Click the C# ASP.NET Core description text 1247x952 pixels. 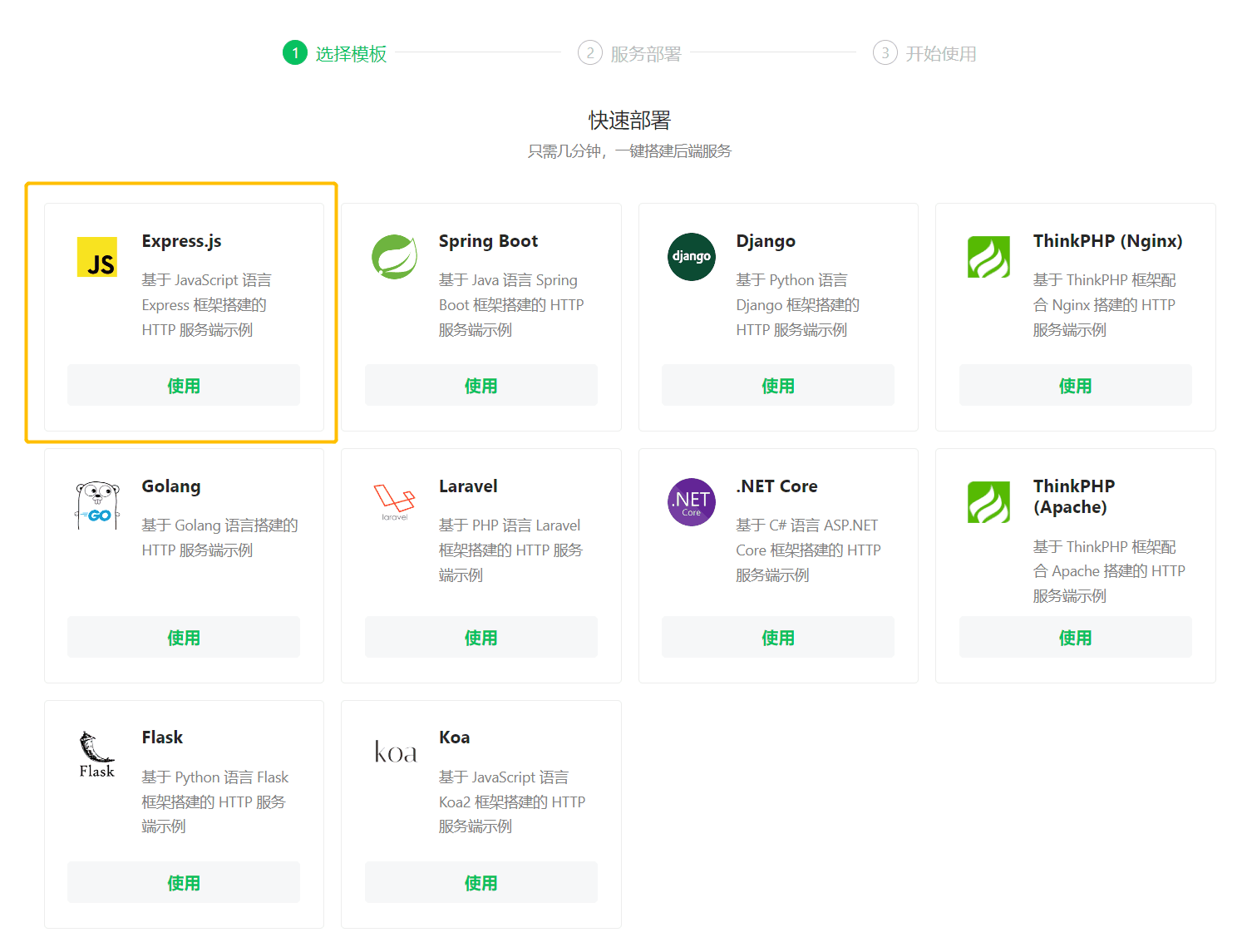pyautogui.click(x=808, y=550)
